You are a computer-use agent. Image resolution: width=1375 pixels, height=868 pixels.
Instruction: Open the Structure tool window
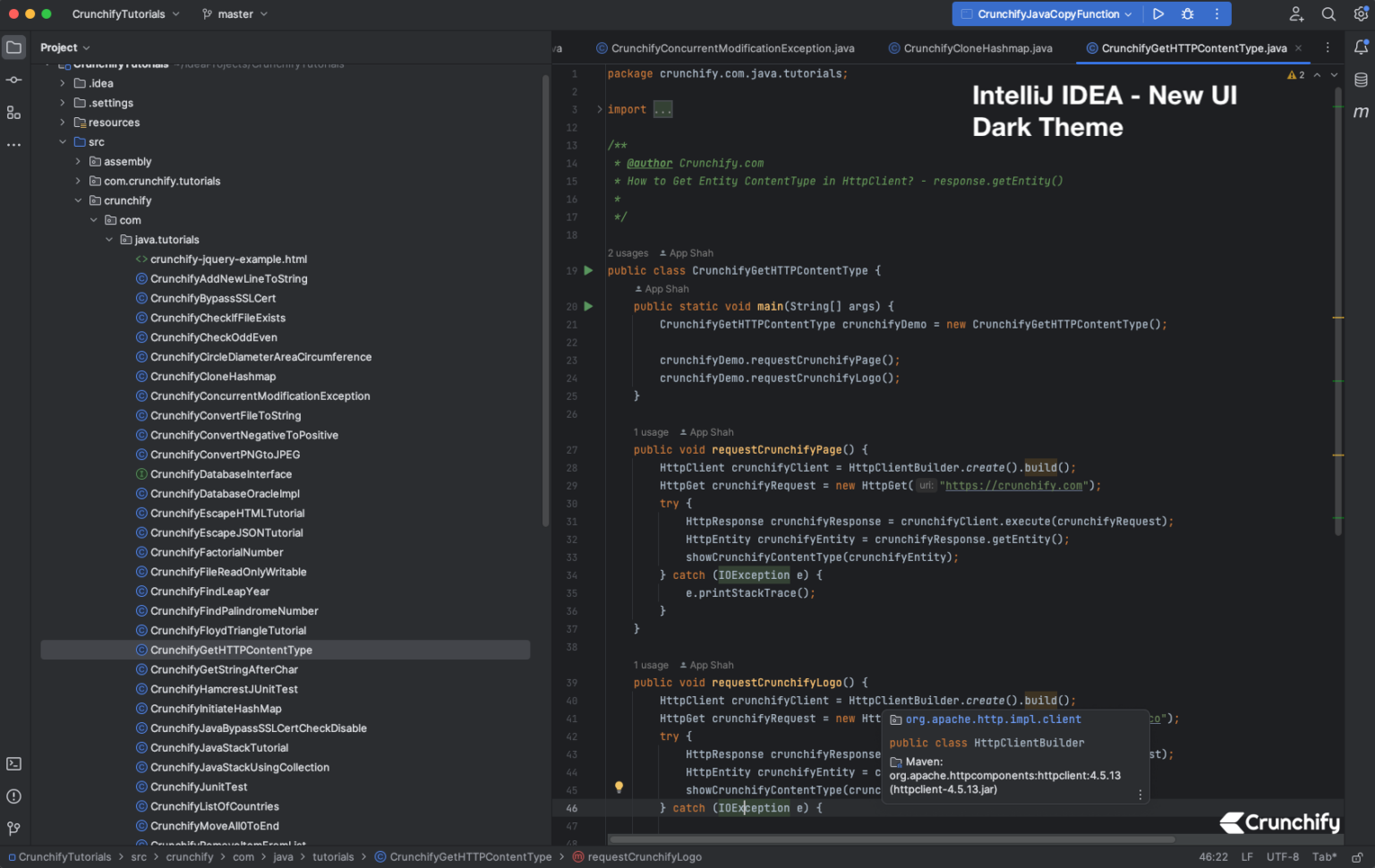(13, 113)
